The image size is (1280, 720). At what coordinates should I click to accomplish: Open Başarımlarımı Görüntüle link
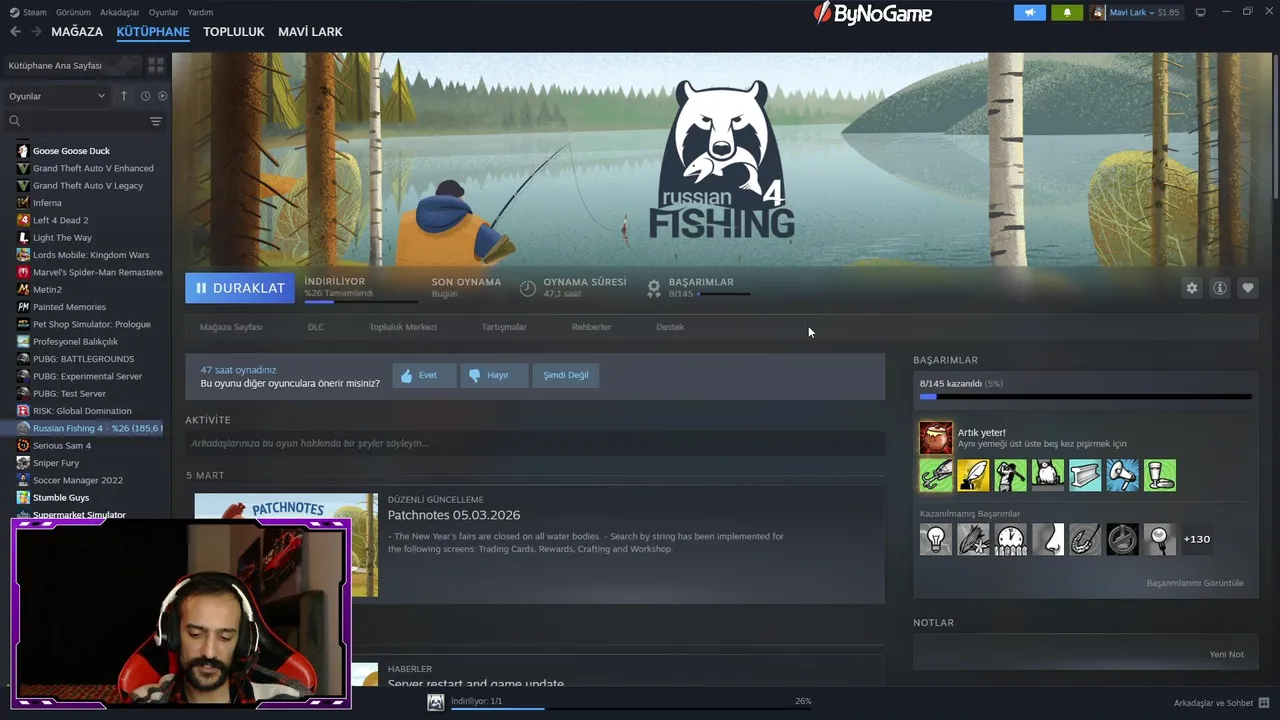pyautogui.click(x=1195, y=583)
